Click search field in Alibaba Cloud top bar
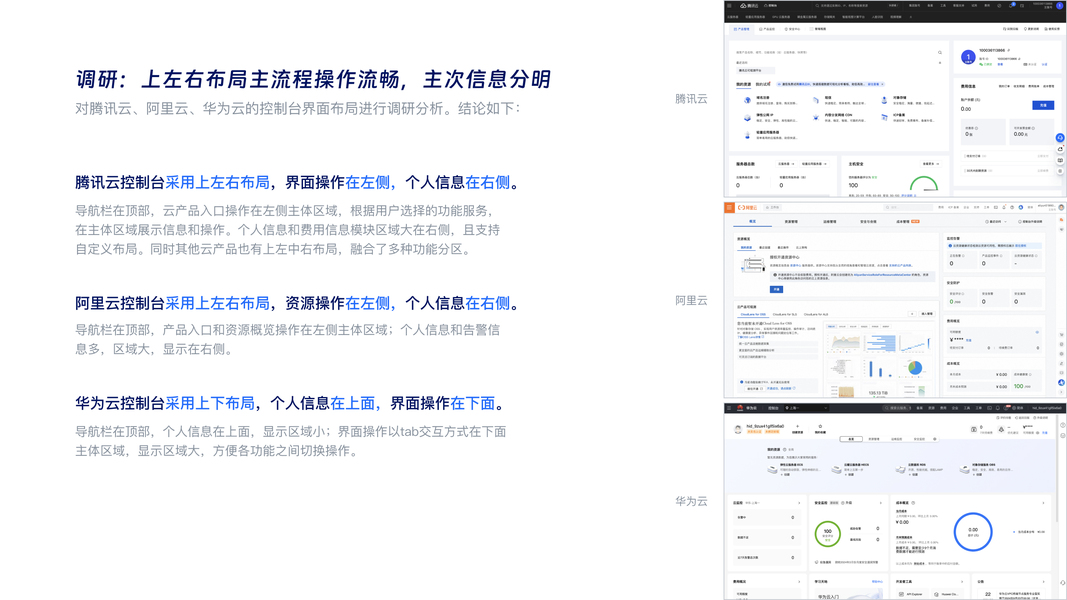The height and width of the screenshot is (600, 1067). (x=908, y=207)
